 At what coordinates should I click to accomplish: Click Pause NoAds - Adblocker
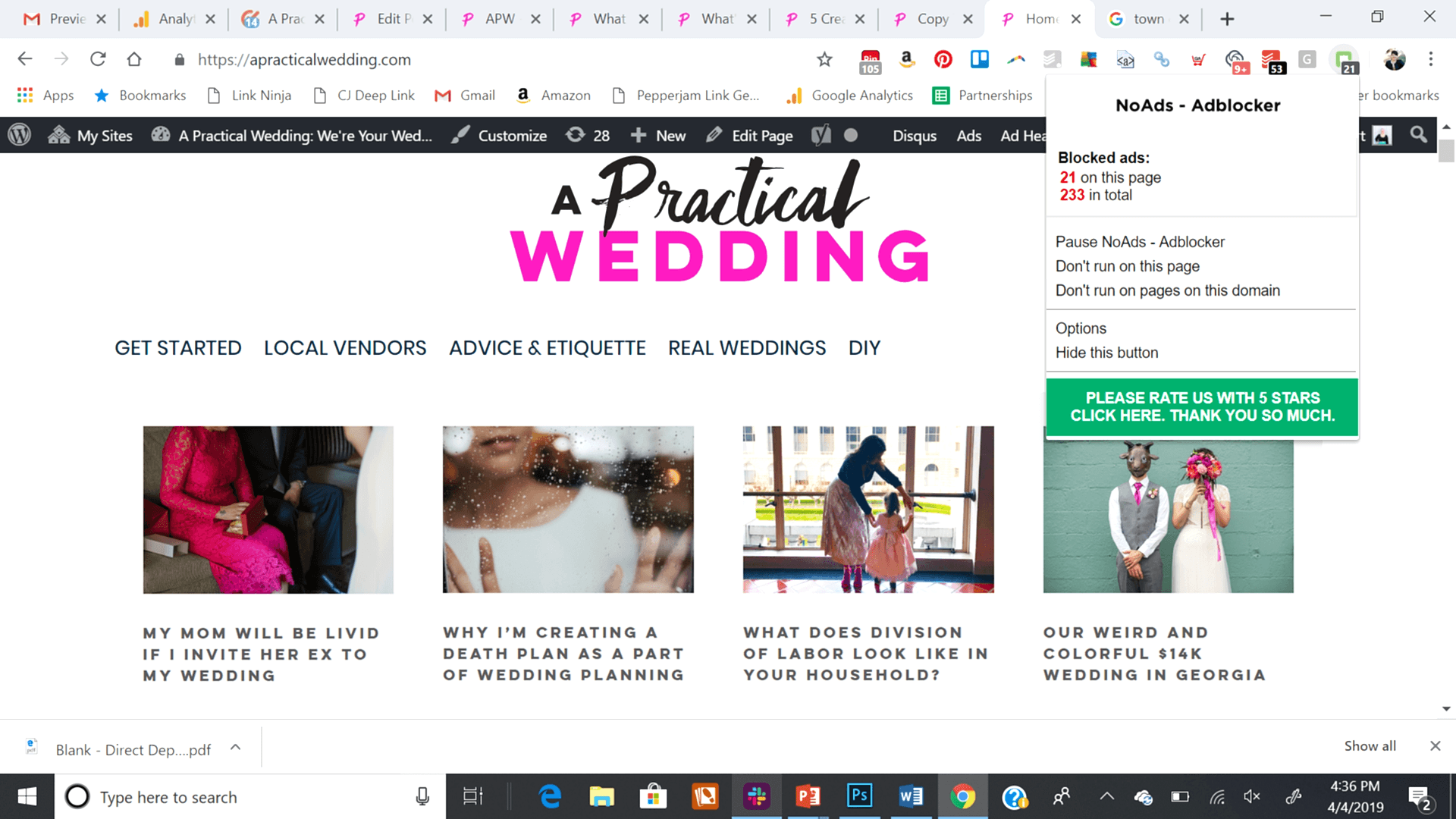[x=1140, y=242]
